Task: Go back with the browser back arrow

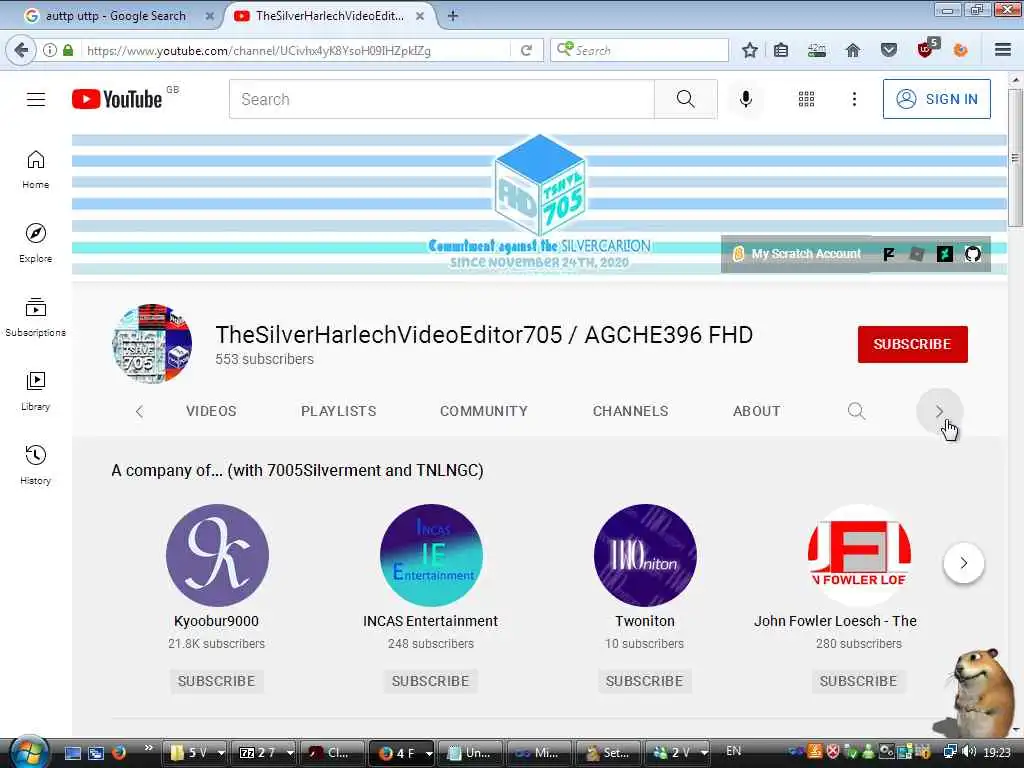Action: click(20, 50)
